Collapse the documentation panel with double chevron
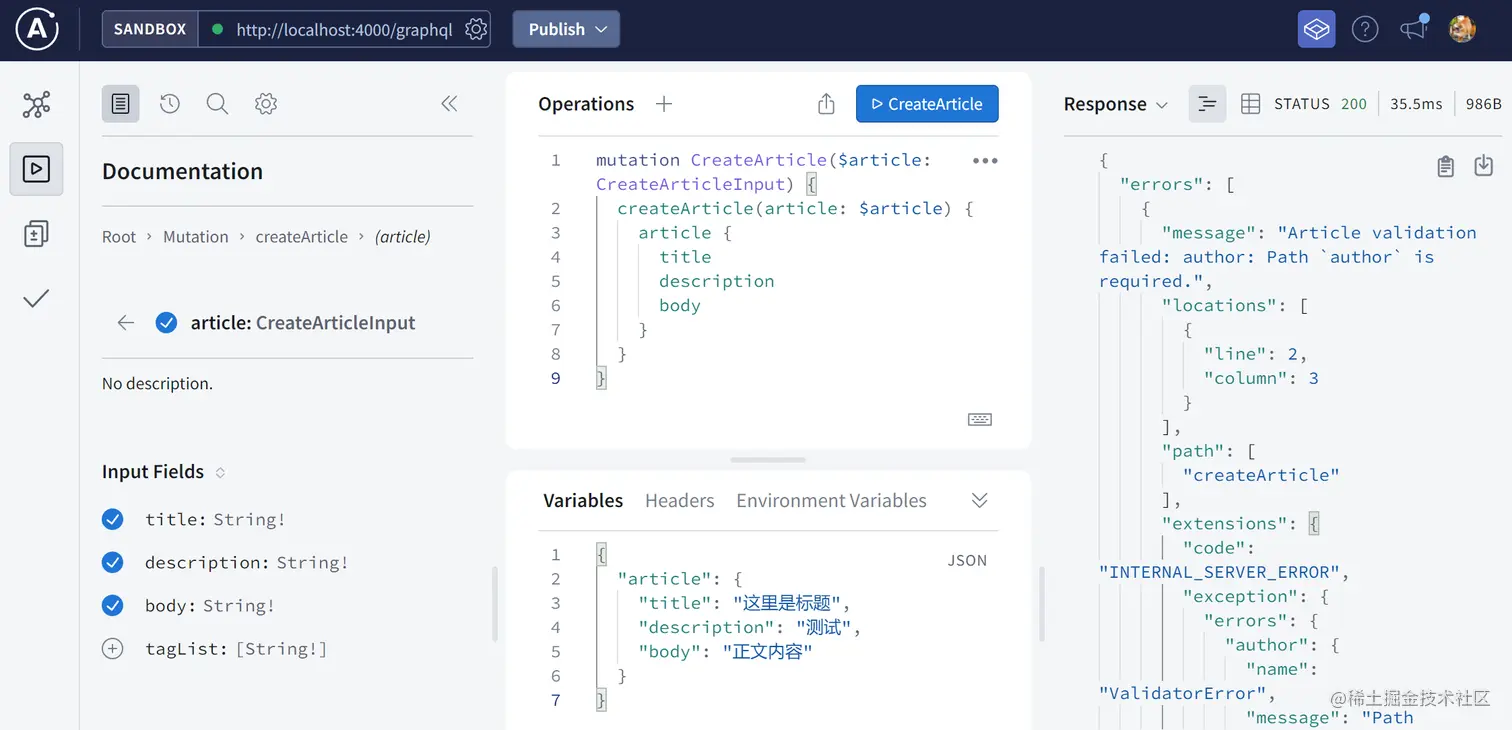Screen dimensions: 1512x730 click(449, 104)
